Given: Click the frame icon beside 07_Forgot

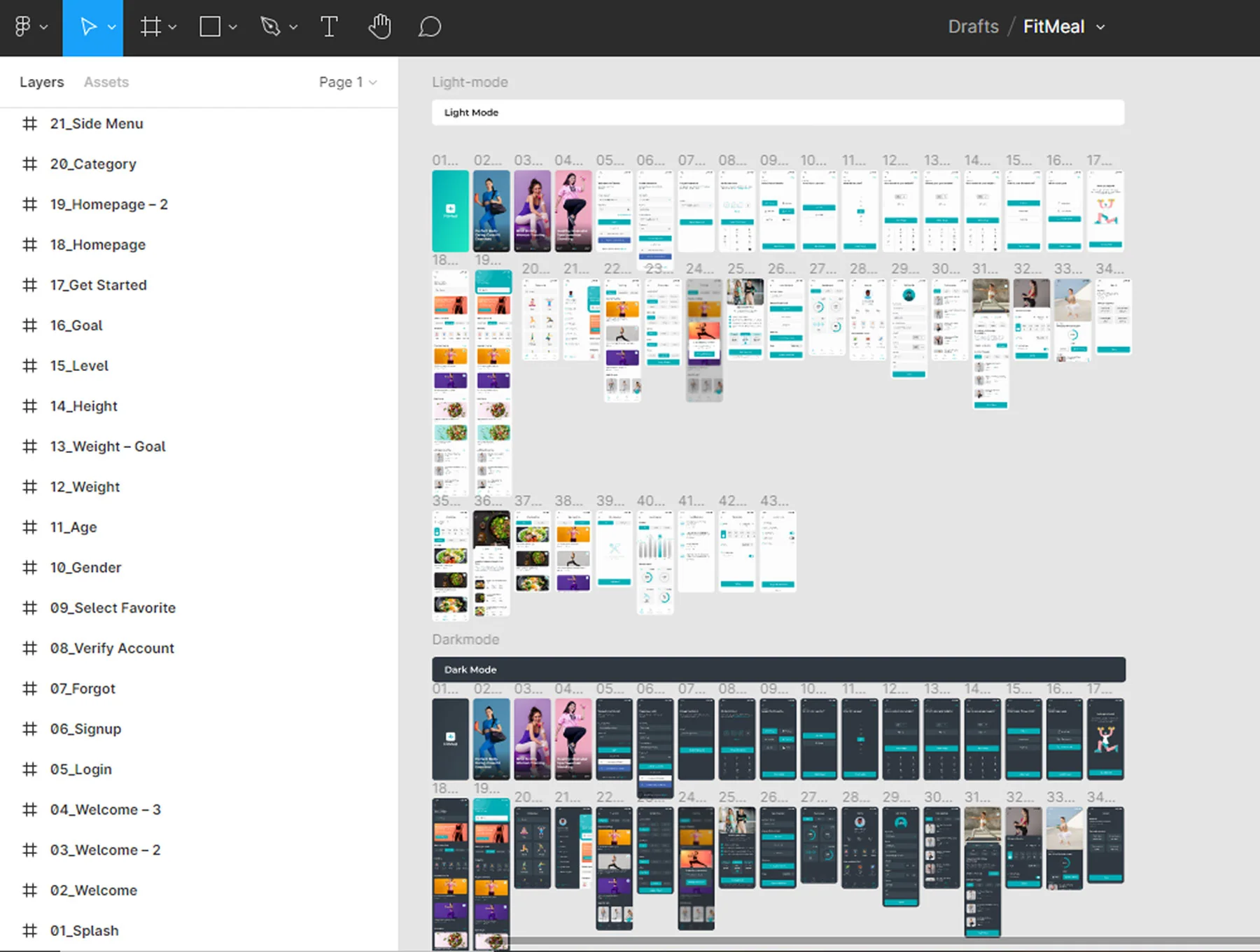Looking at the screenshot, I should (x=29, y=688).
